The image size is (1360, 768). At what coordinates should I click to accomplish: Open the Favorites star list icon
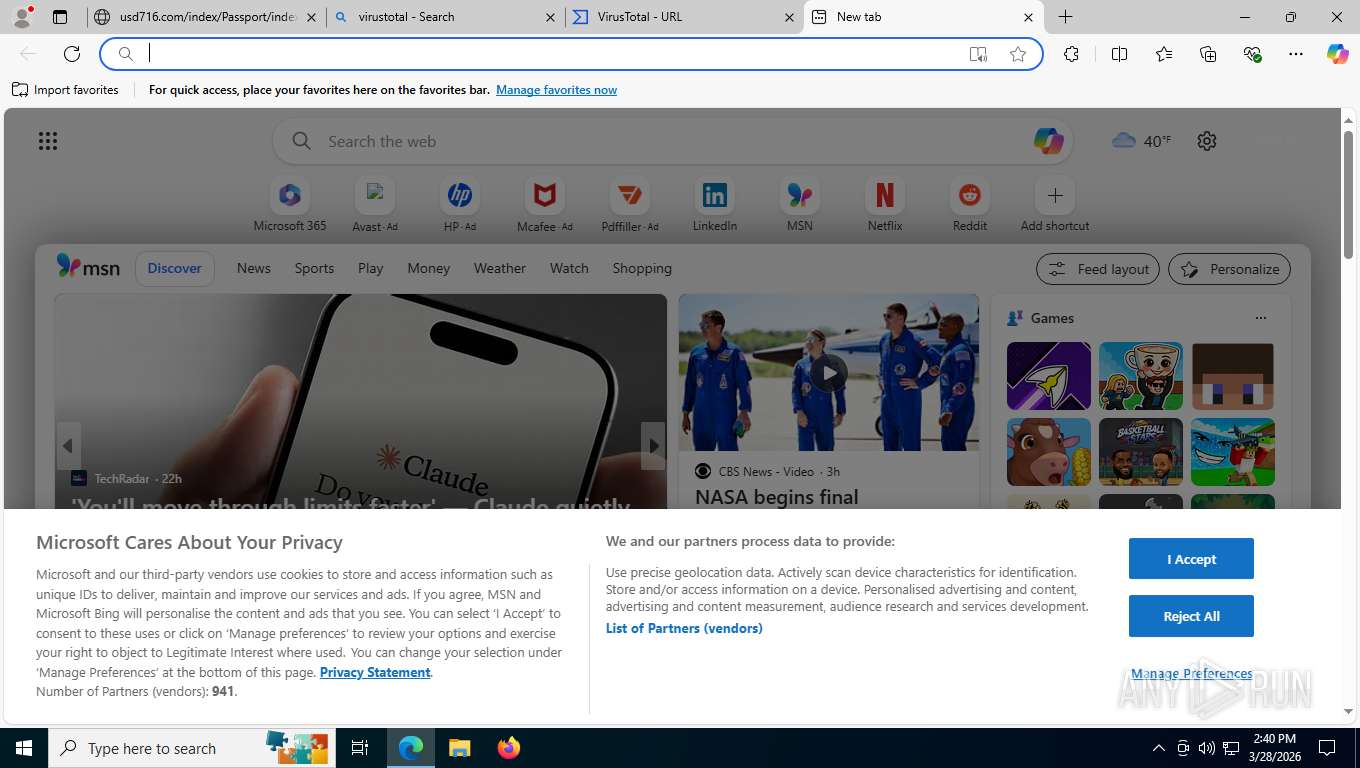(x=1164, y=54)
